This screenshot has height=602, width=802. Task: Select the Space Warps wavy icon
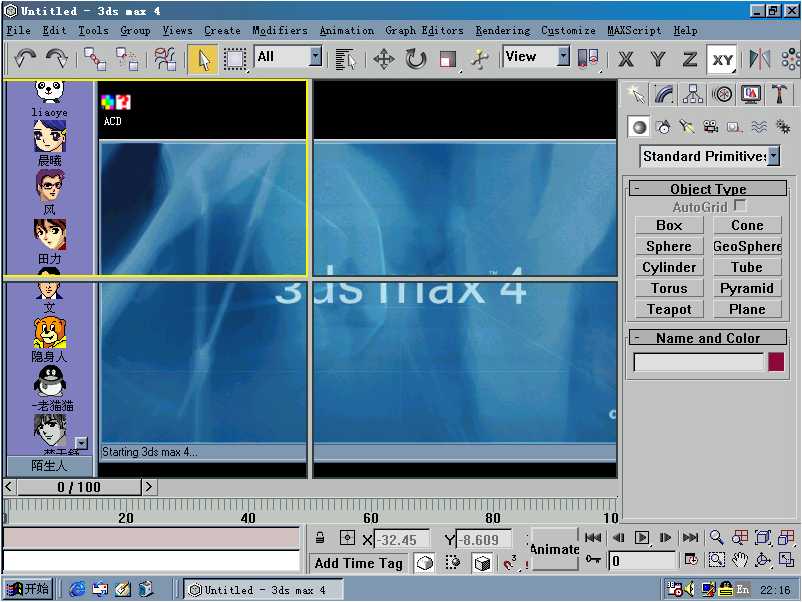759,127
